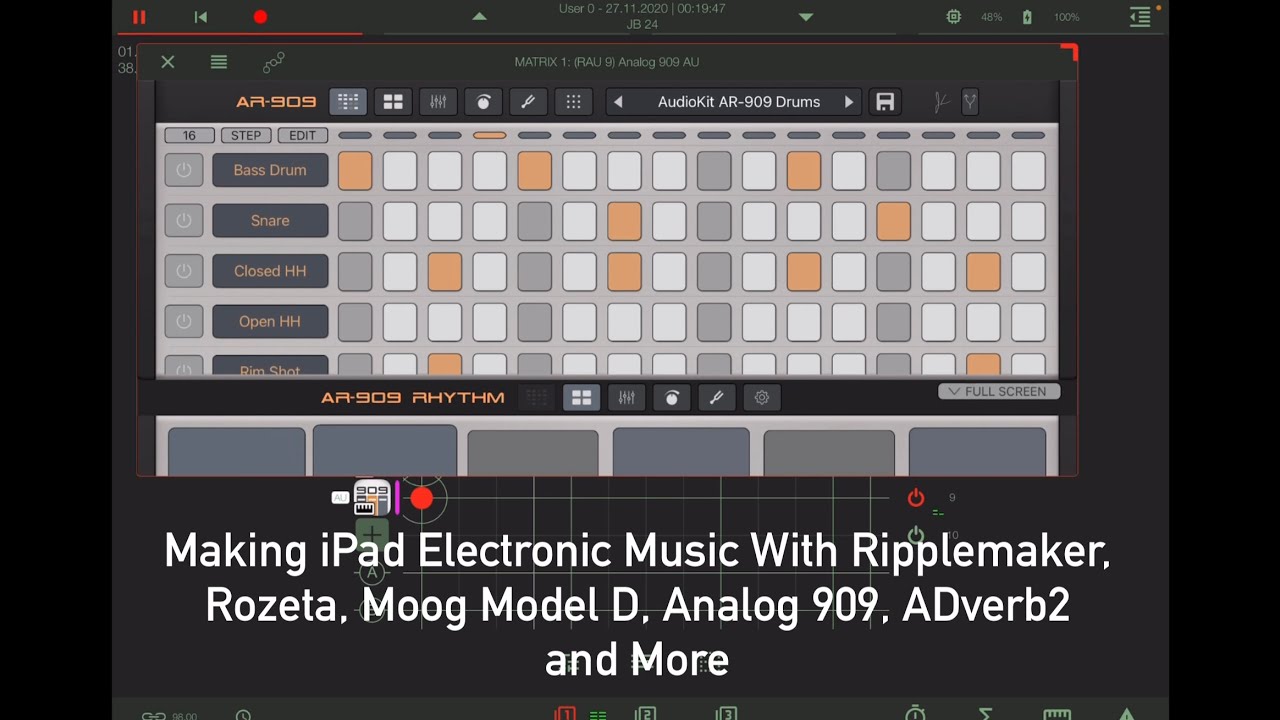Enable Snare step 2
Screen dimensions: 1280x720
[400, 221]
